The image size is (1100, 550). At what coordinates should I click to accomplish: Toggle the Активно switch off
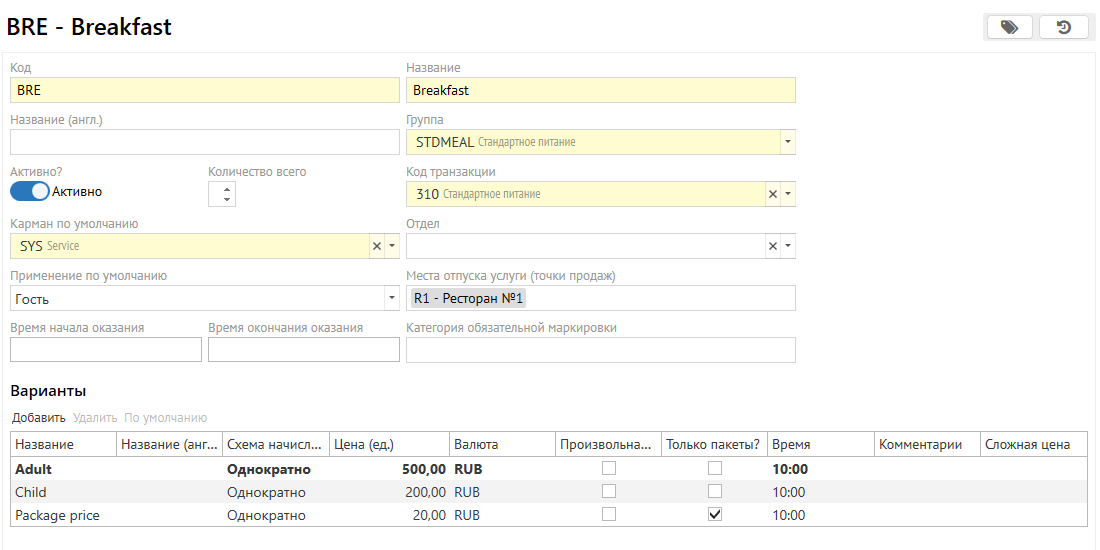coord(30,191)
